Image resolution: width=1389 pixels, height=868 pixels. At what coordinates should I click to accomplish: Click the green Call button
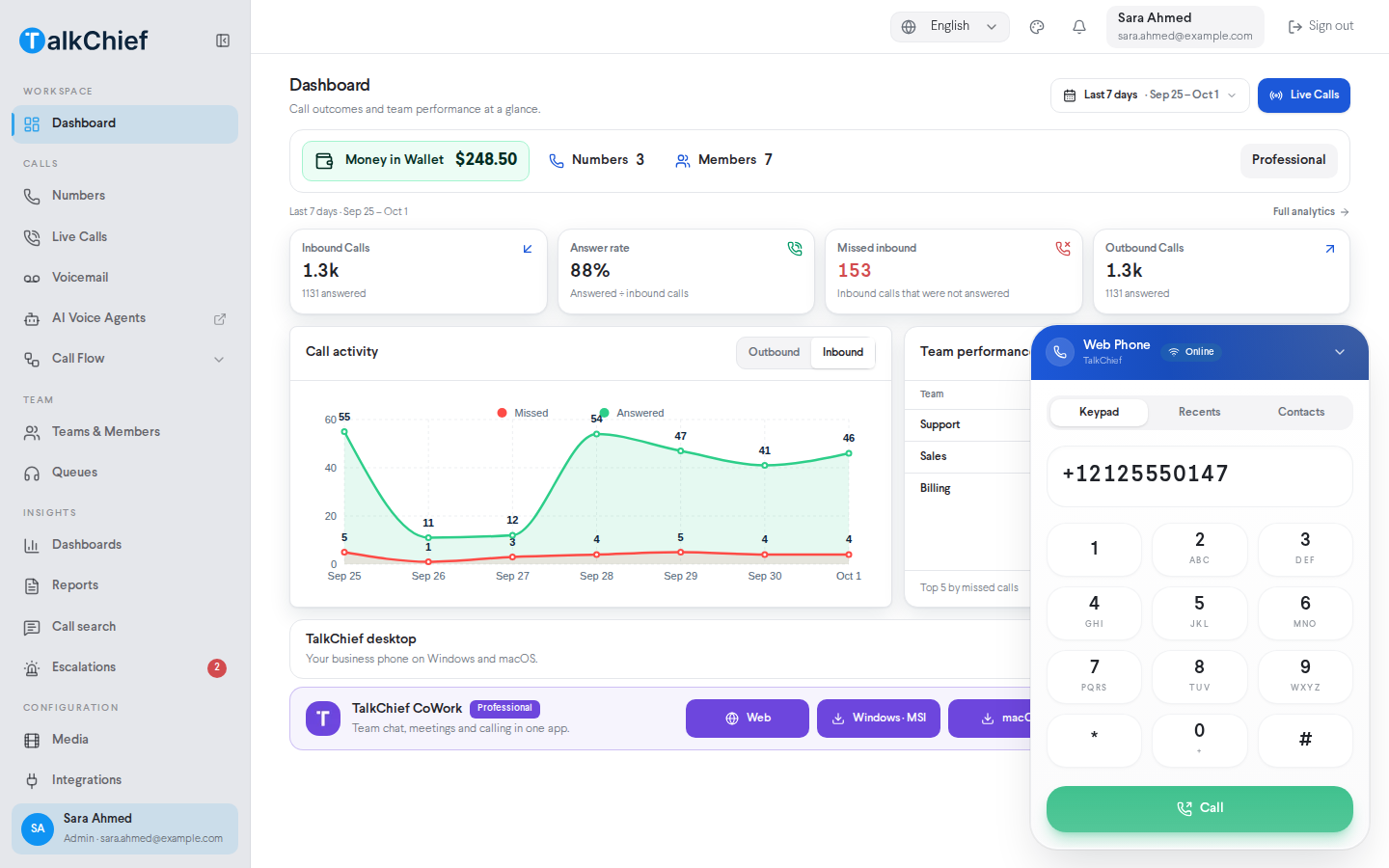pyautogui.click(x=1200, y=809)
